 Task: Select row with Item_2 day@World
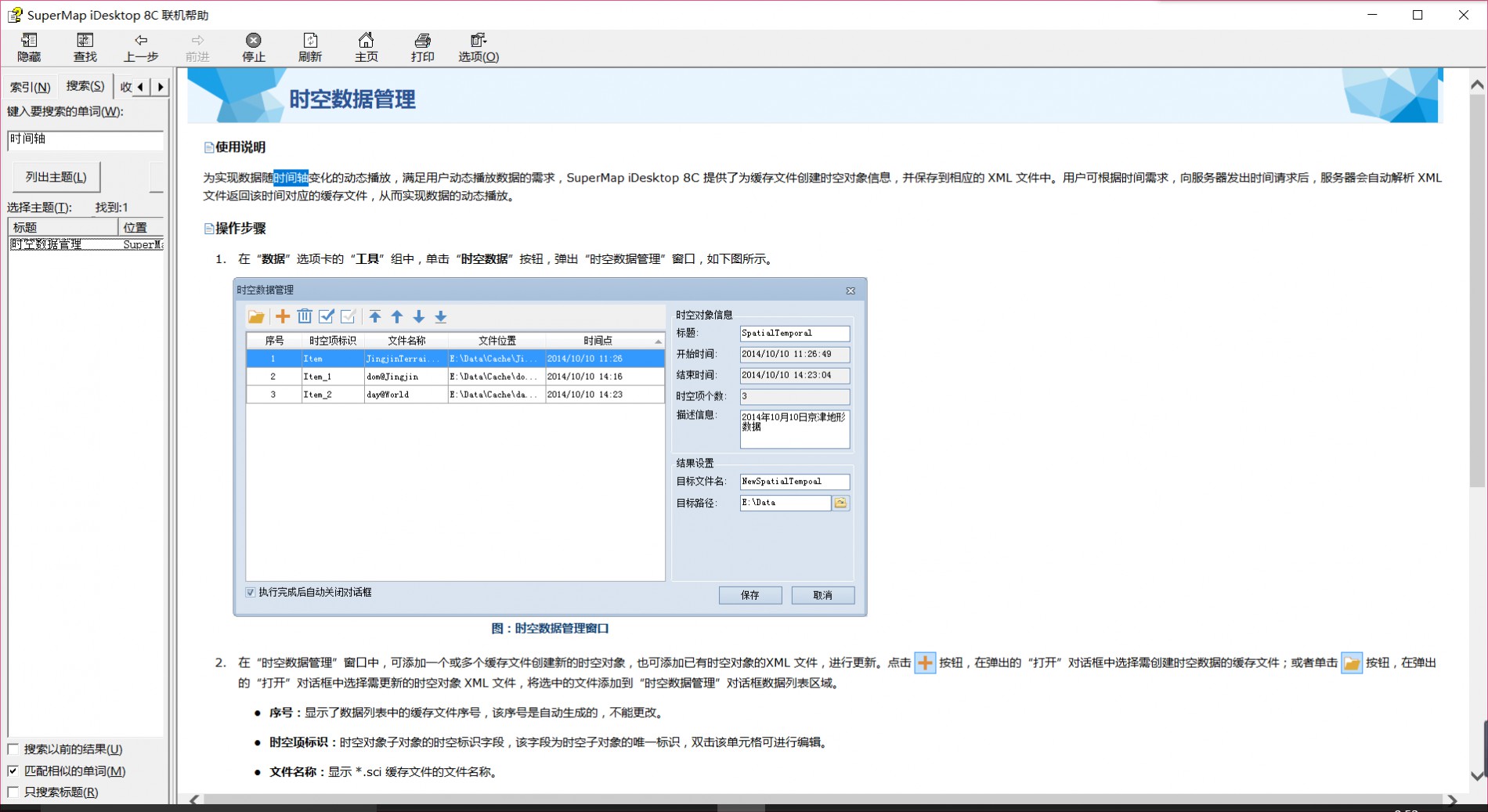tap(455, 395)
